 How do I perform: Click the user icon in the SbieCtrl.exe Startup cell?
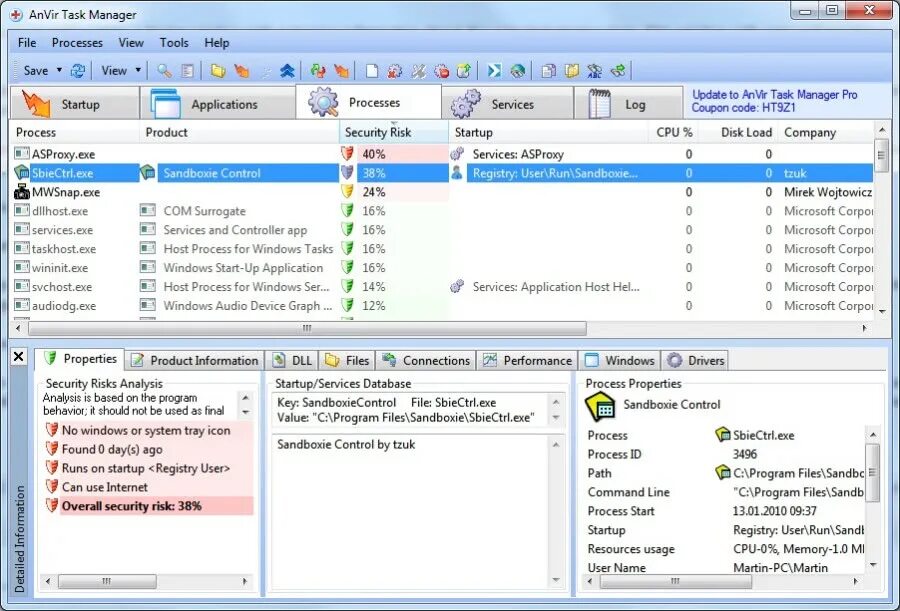(x=457, y=173)
